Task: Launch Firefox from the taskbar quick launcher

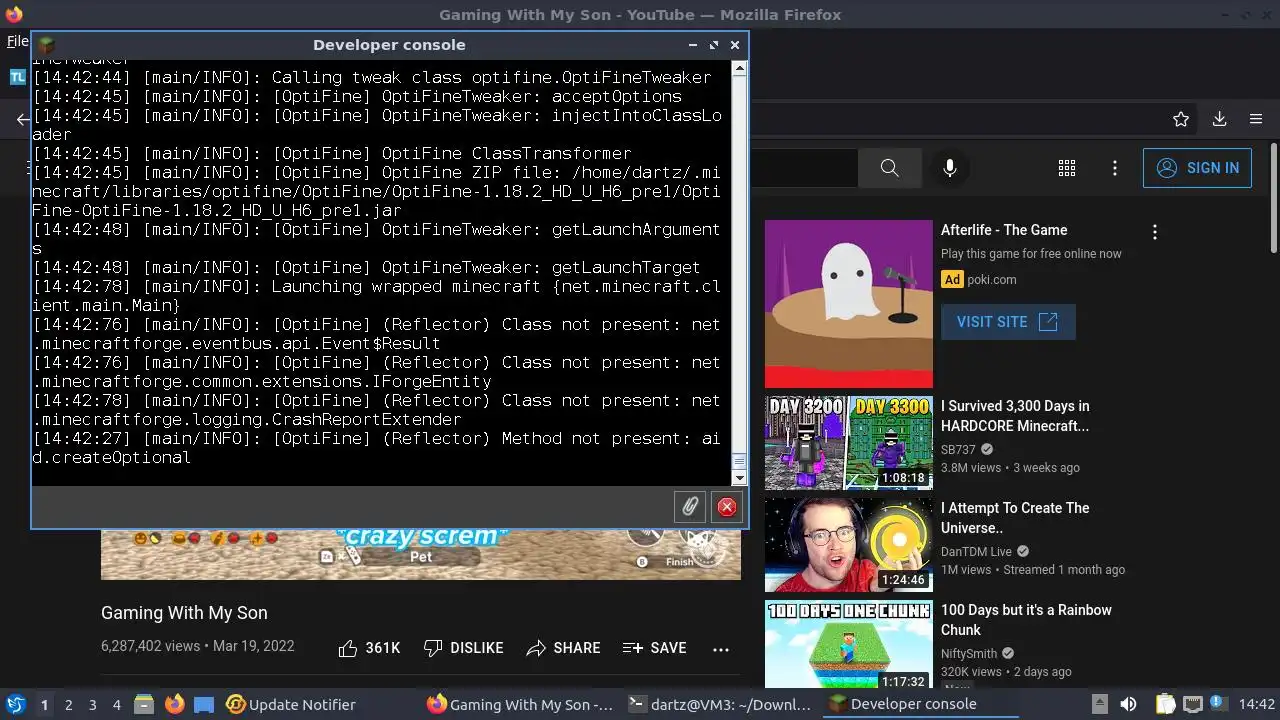Action: 174,704
